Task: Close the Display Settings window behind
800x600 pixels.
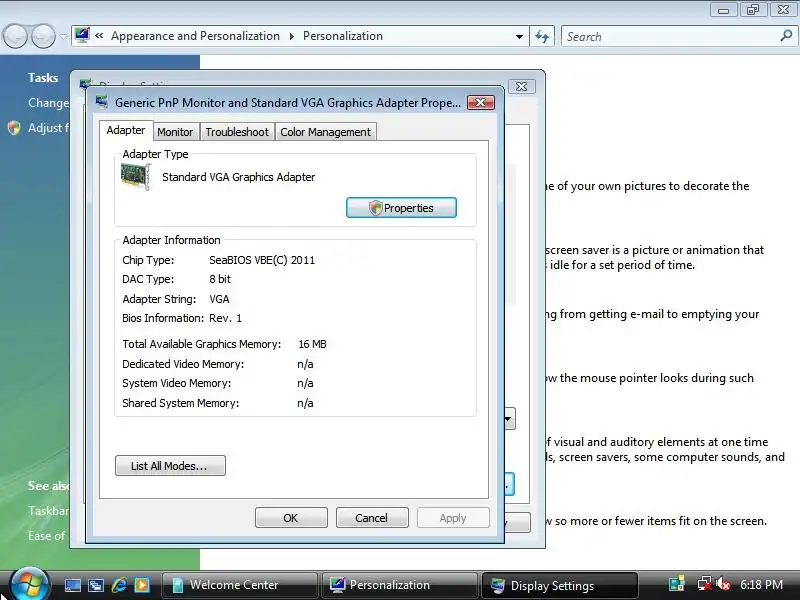Action: 521,87
